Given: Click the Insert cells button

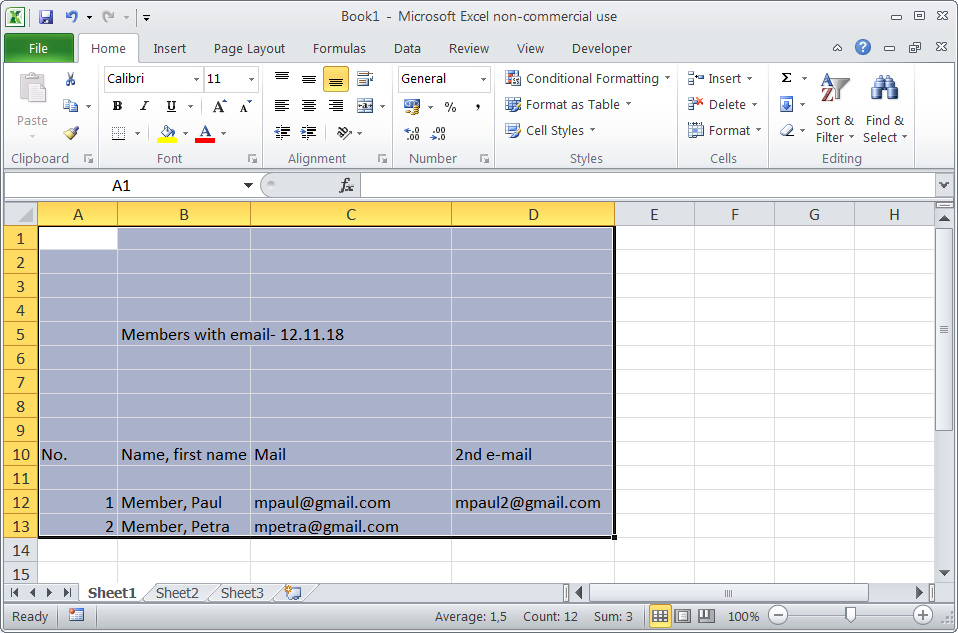Looking at the screenshot, I should click(x=720, y=78).
